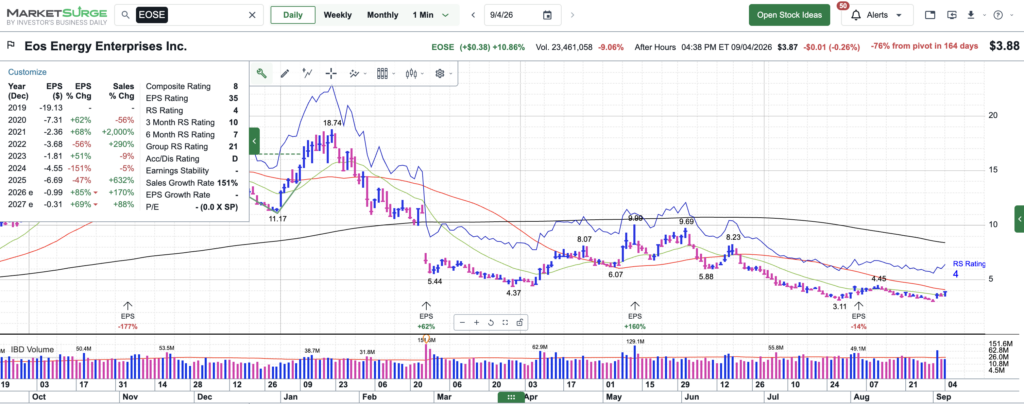Image resolution: width=1024 pixels, height=404 pixels.
Task: Open the candlestick chart style menu
Action: tap(414, 74)
